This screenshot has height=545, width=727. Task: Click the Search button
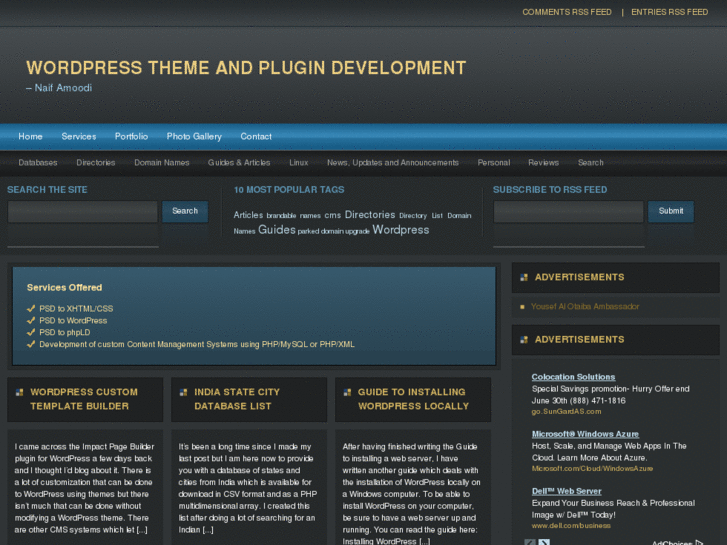coord(185,211)
